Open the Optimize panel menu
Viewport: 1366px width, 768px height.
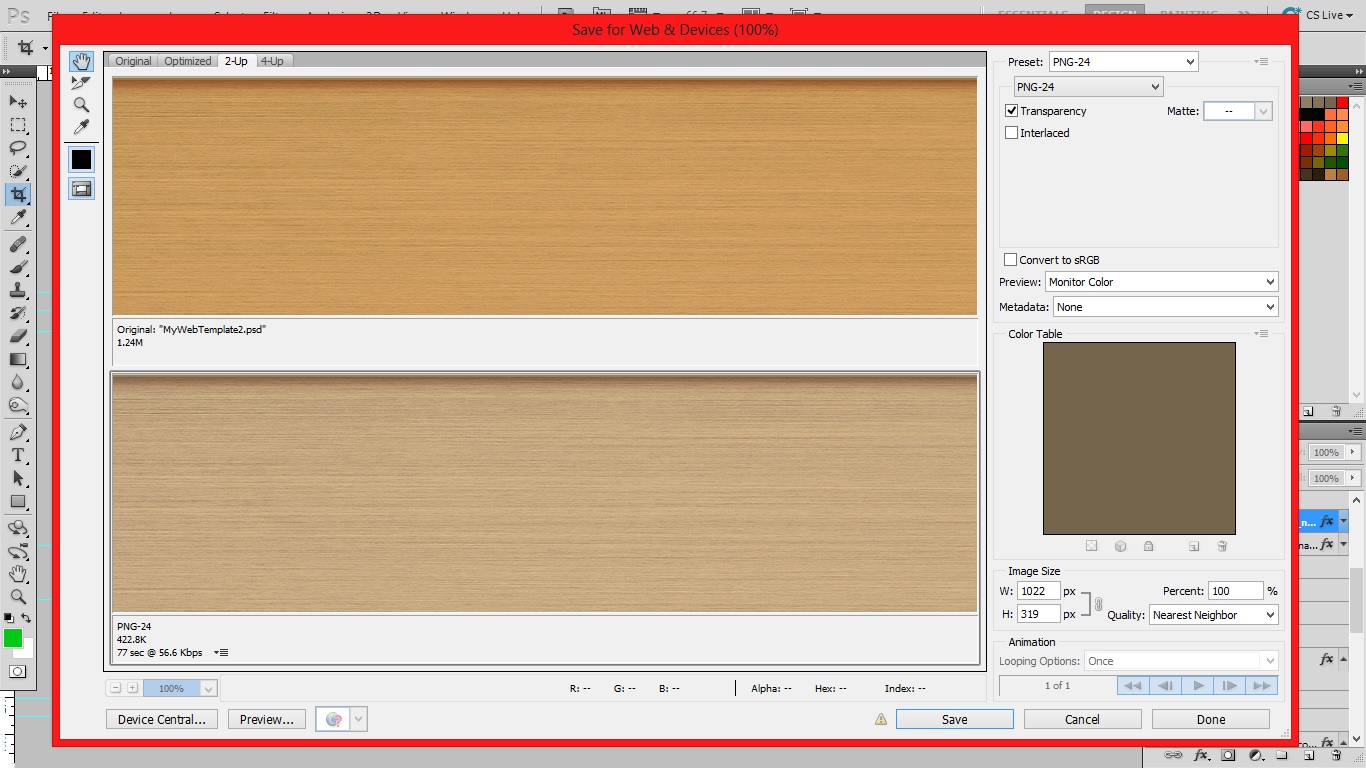tap(1263, 62)
